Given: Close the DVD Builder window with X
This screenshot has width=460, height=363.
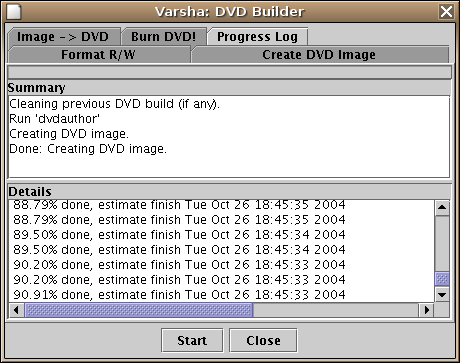Looking at the screenshot, I should pos(446,12).
